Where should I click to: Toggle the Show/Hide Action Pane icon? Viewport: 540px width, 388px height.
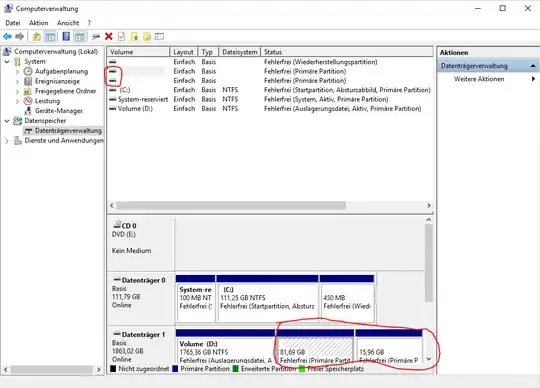[x=80, y=36]
